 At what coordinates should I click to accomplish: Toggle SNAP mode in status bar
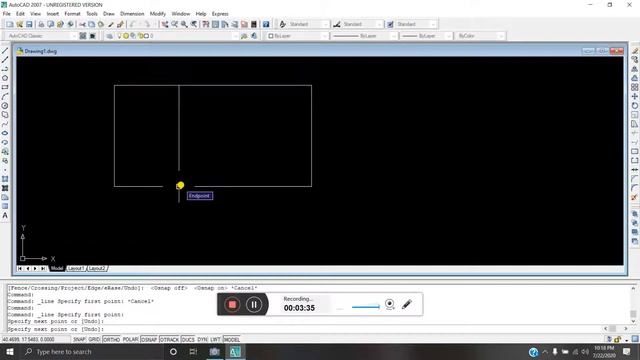pyautogui.click(x=79, y=340)
